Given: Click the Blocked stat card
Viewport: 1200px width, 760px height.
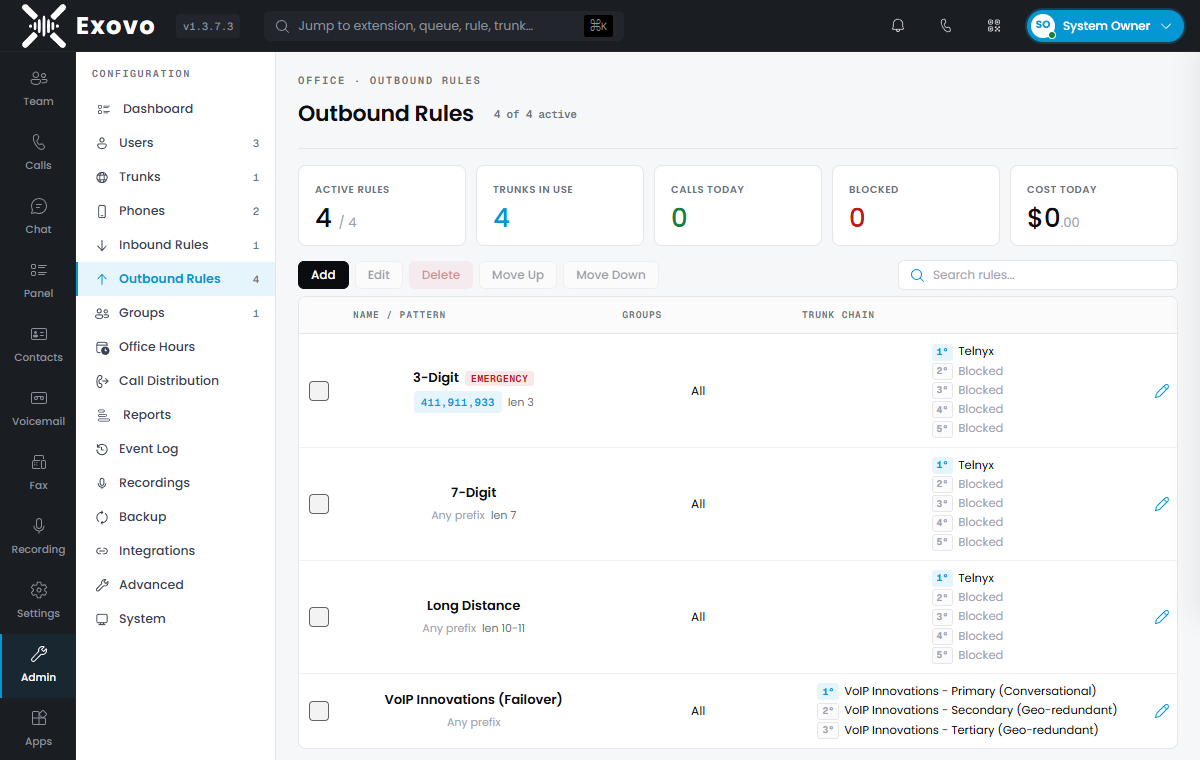Looking at the screenshot, I should tap(916, 206).
